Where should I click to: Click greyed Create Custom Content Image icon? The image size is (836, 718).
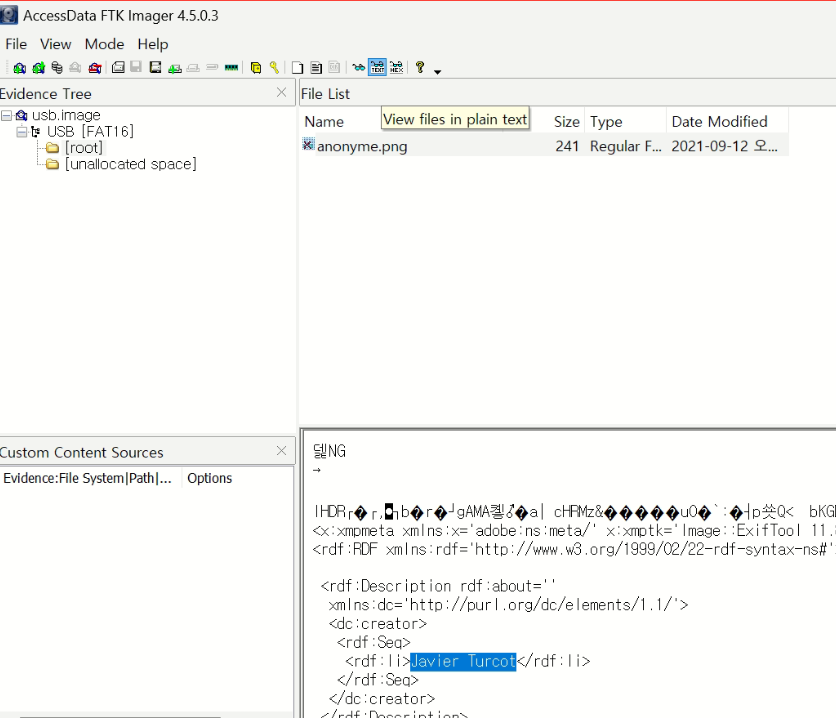point(193,68)
